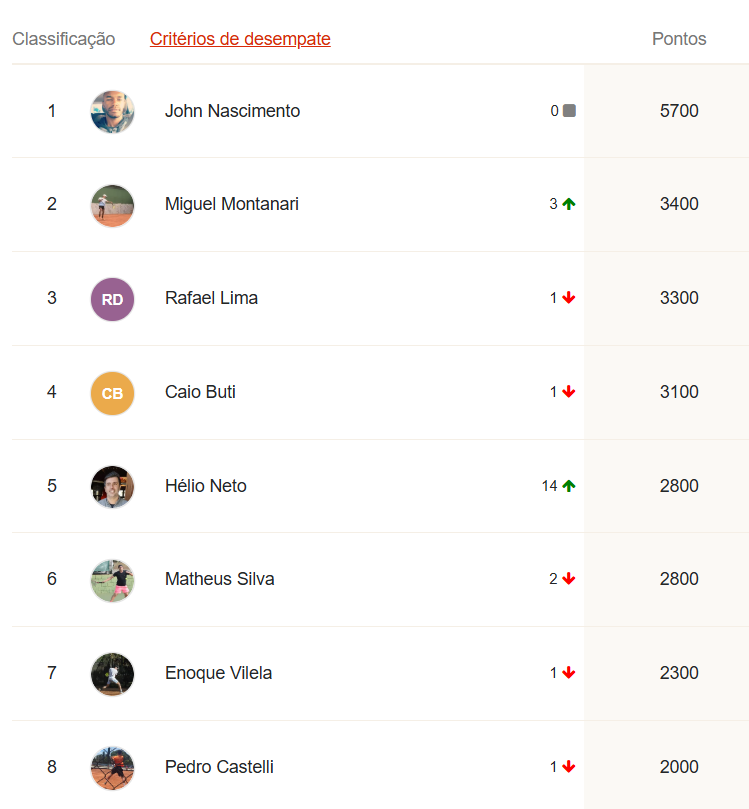The image size is (749, 809).
Task: Click John Nascimento's profile photo
Action: (x=112, y=112)
